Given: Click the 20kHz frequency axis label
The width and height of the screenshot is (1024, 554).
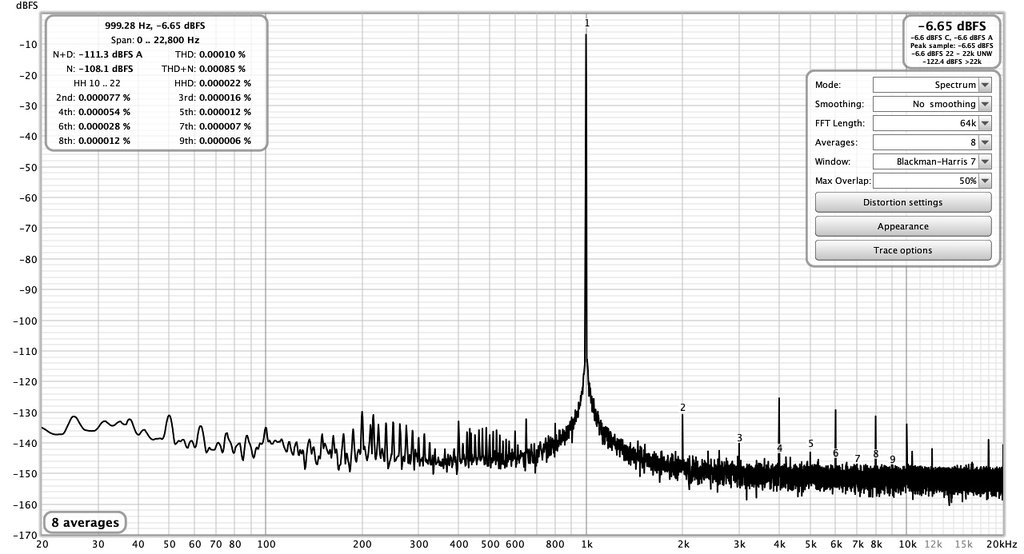Looking at the screenshot, I should tap(1001, 544).
